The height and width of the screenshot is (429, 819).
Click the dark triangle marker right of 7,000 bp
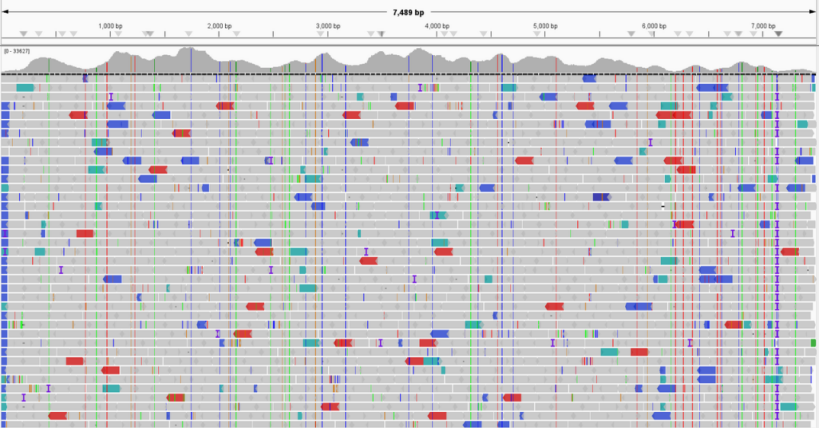(x=779, y=34)
